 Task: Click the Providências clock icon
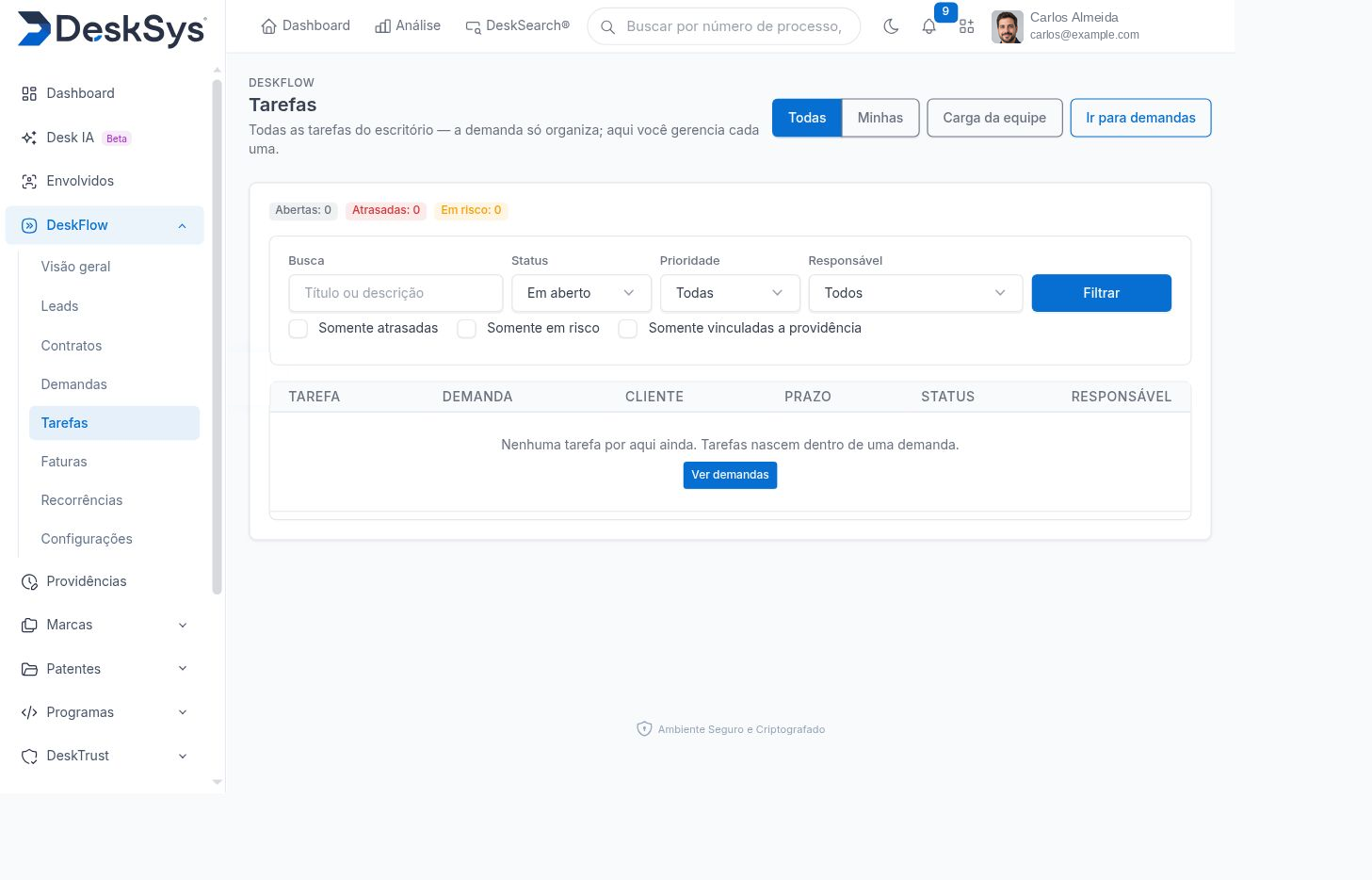29,581
